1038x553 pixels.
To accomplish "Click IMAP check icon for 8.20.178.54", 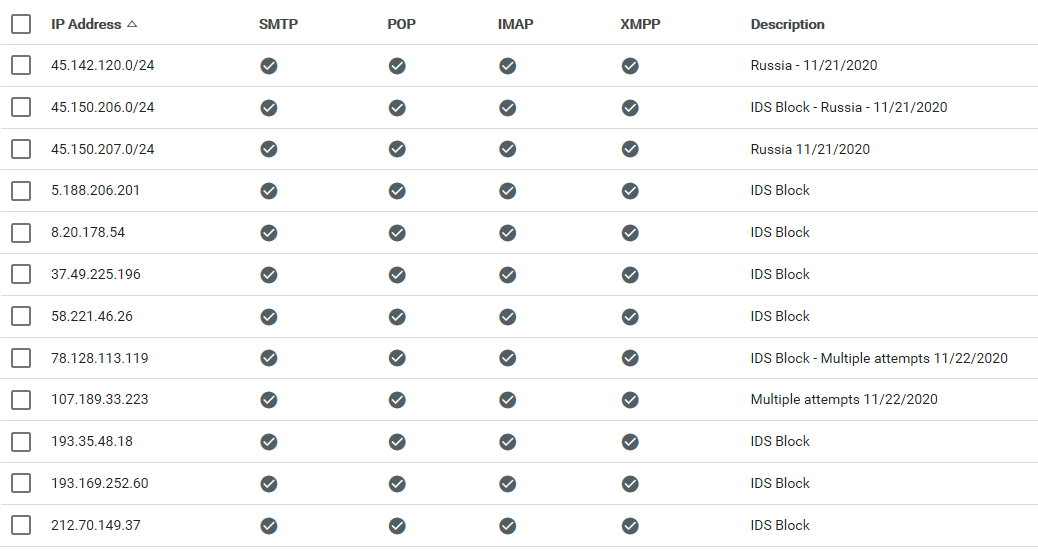I will pyautogui.click(x=508, y=233).
